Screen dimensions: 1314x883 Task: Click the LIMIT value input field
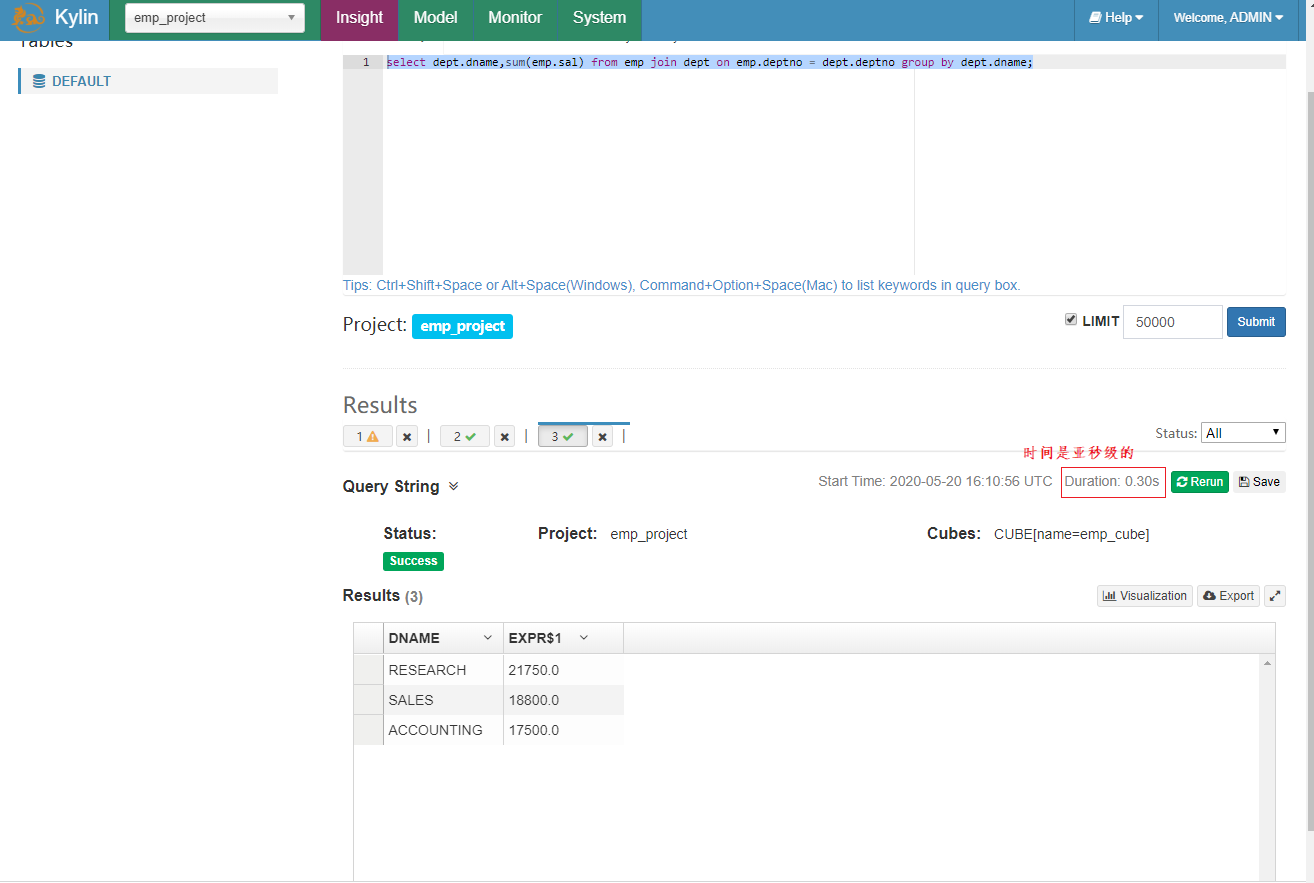(1173, 322)
